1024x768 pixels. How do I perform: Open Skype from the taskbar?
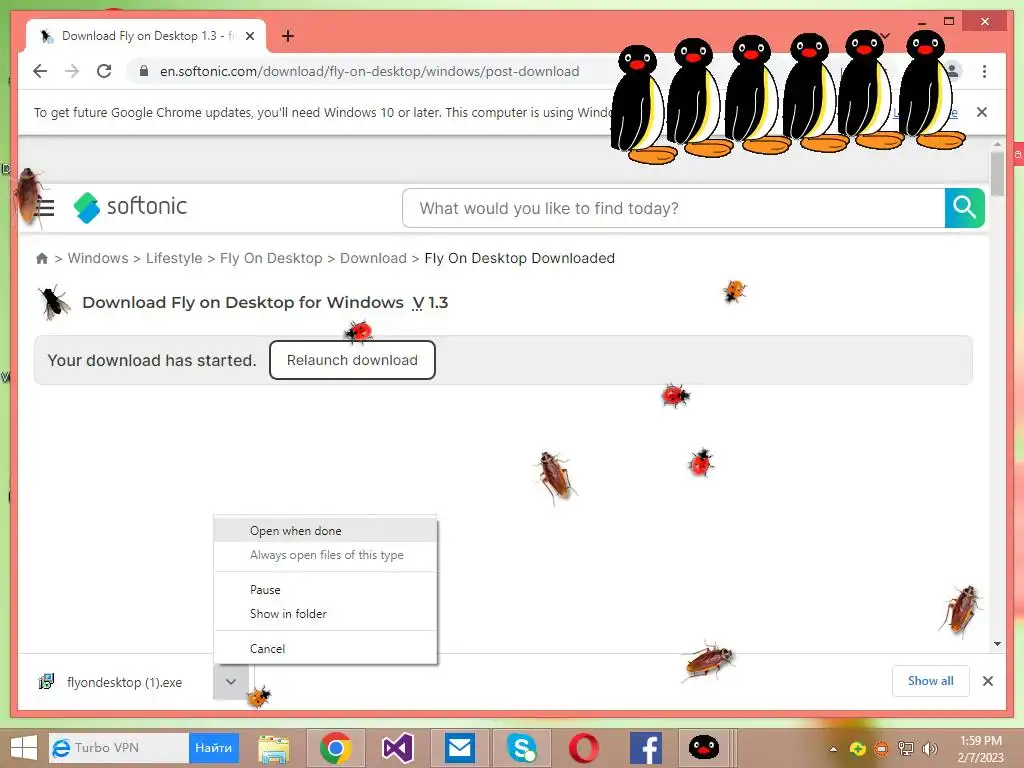[522, 748]
